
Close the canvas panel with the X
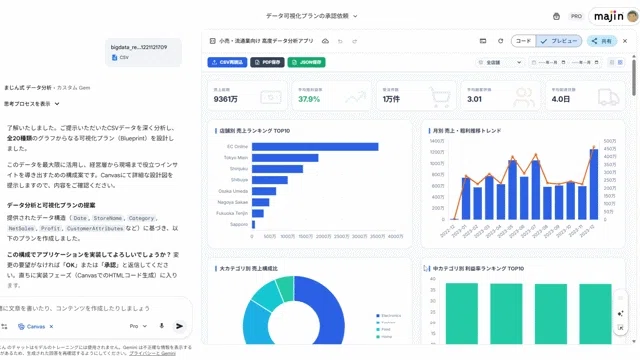click(x=625, y=41)
